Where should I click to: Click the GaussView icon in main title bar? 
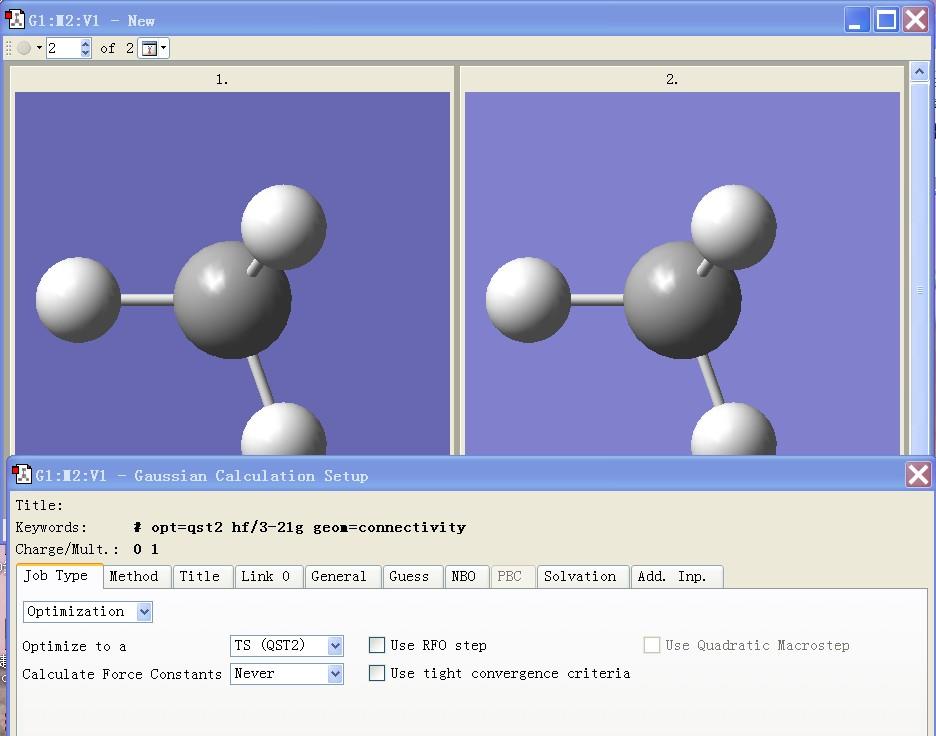(x=14, y=20)
